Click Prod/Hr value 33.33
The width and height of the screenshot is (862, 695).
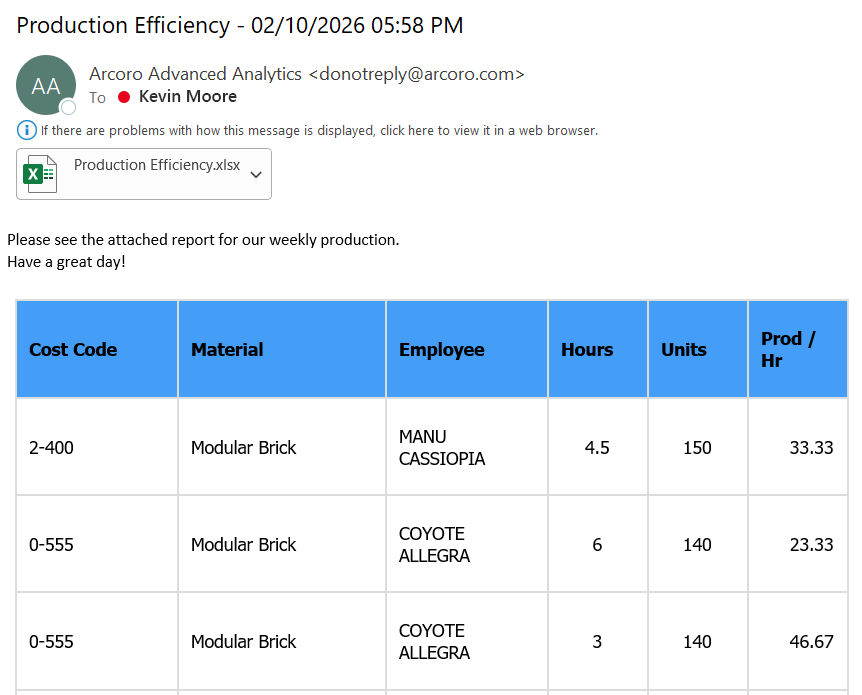tap(811, 448)
